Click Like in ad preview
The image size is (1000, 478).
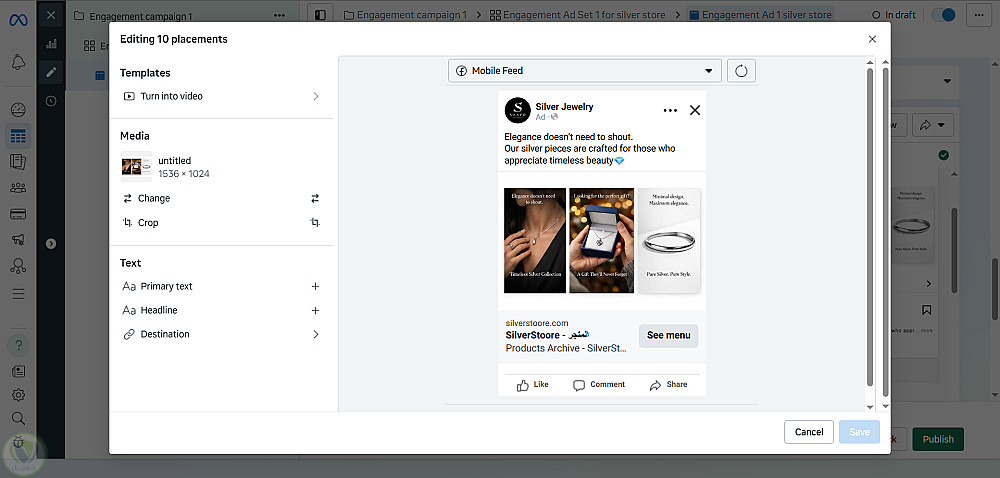point(533,384)
